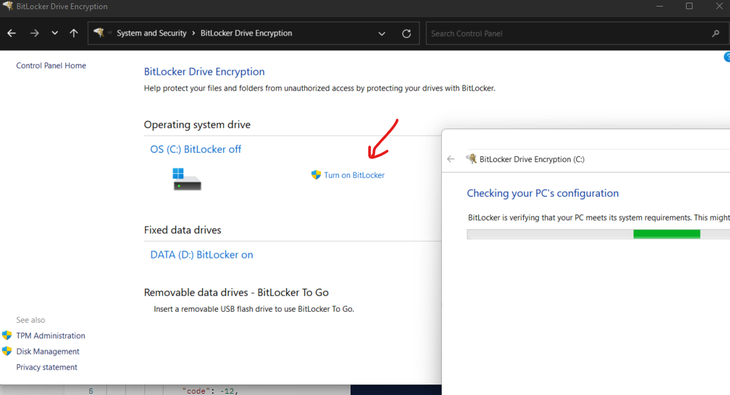
Task: Click the 'See also' label
Action: [x=31, y=320]
